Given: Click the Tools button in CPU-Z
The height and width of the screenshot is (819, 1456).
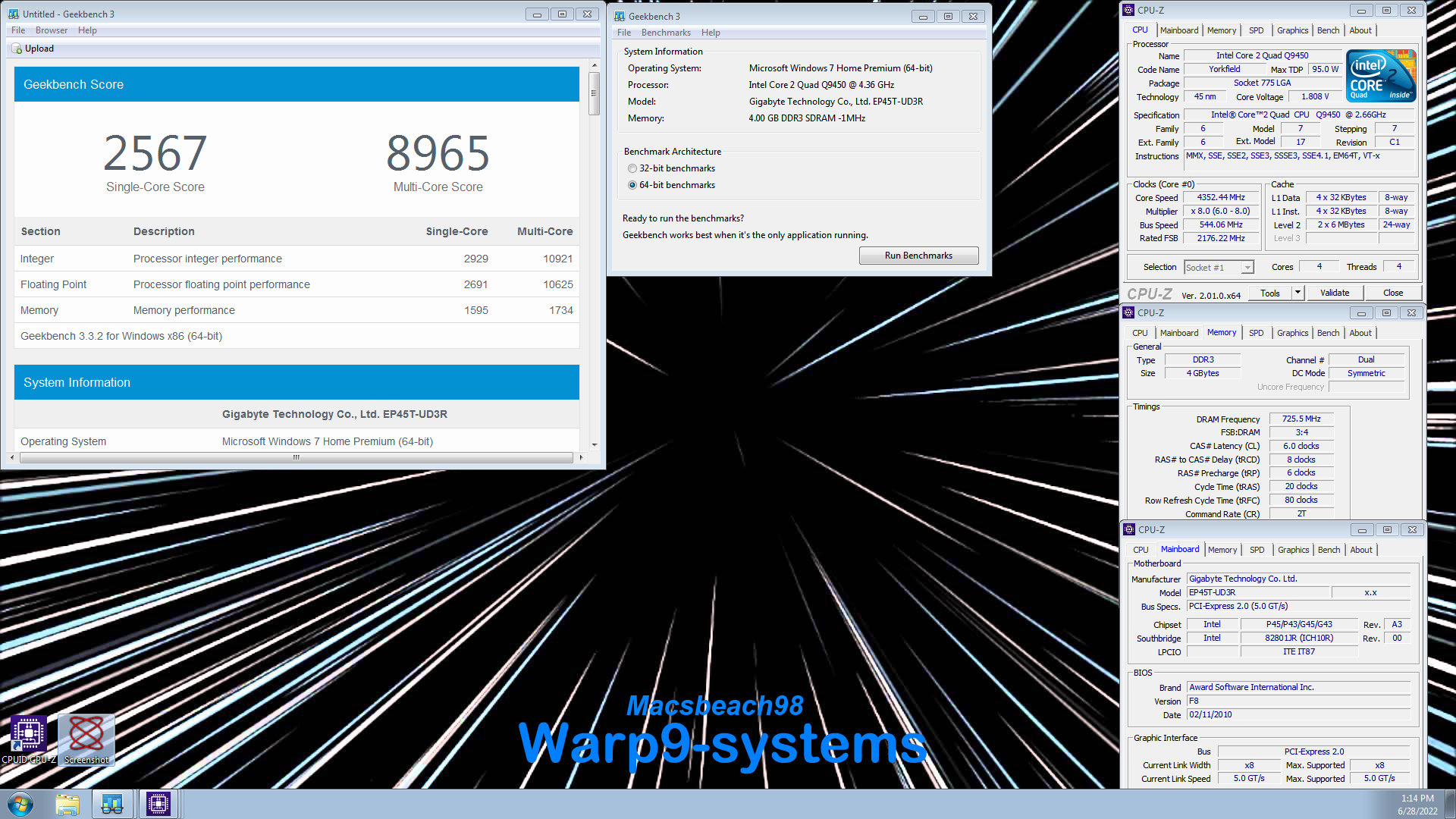Looking at the screenshot, I should 1269,293.
